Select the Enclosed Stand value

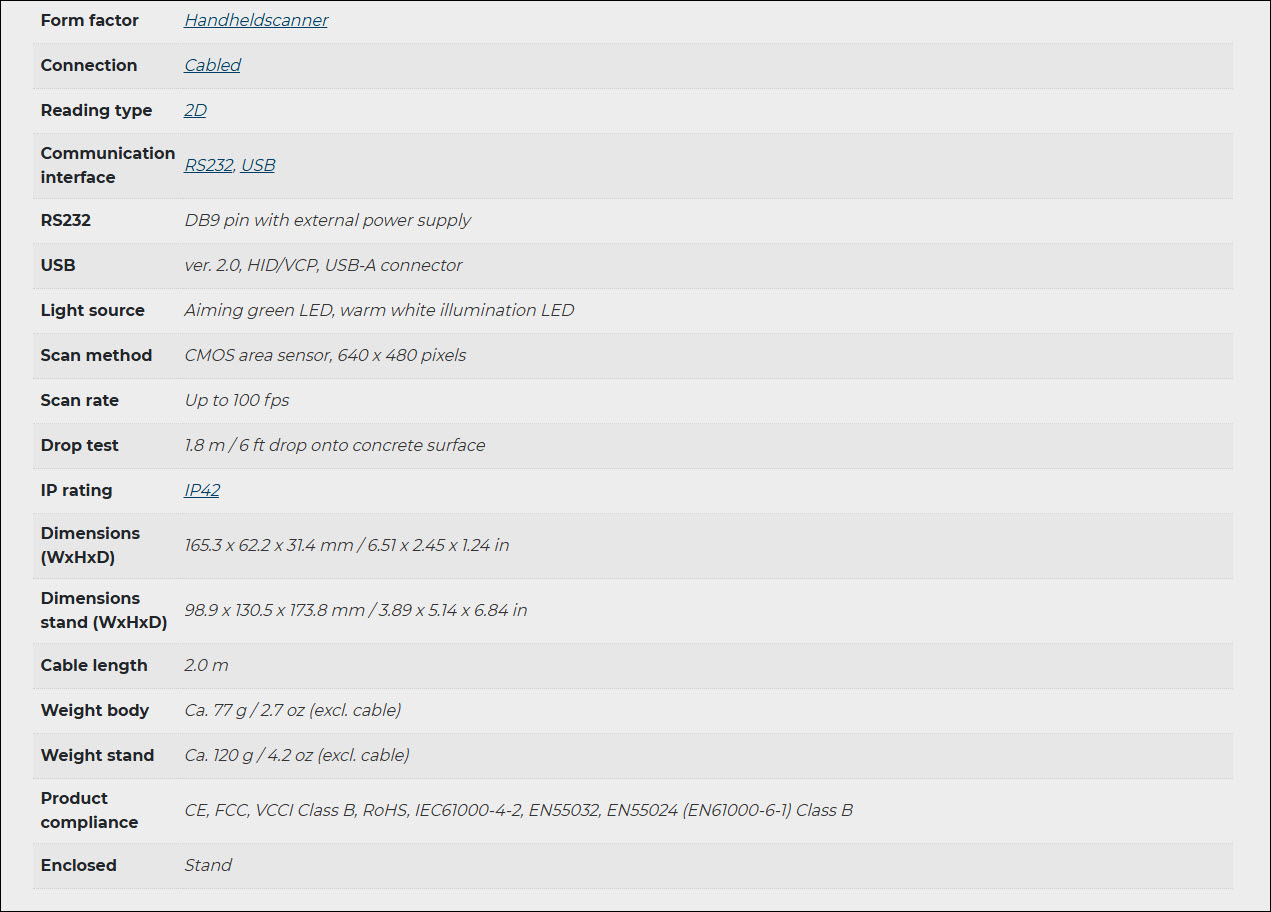(x=208, y=865)
